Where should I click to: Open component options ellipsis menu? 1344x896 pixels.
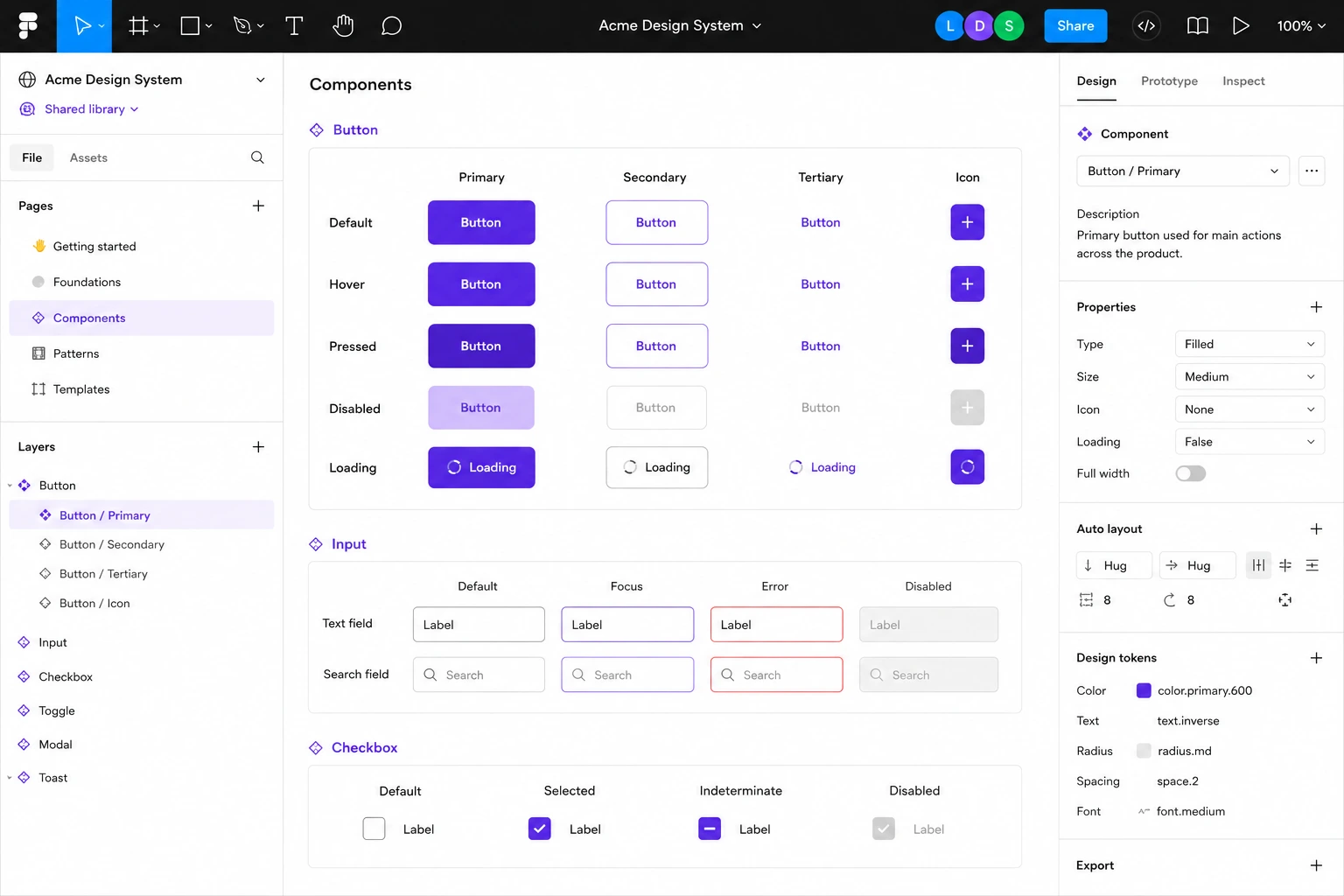(1312, 171)
